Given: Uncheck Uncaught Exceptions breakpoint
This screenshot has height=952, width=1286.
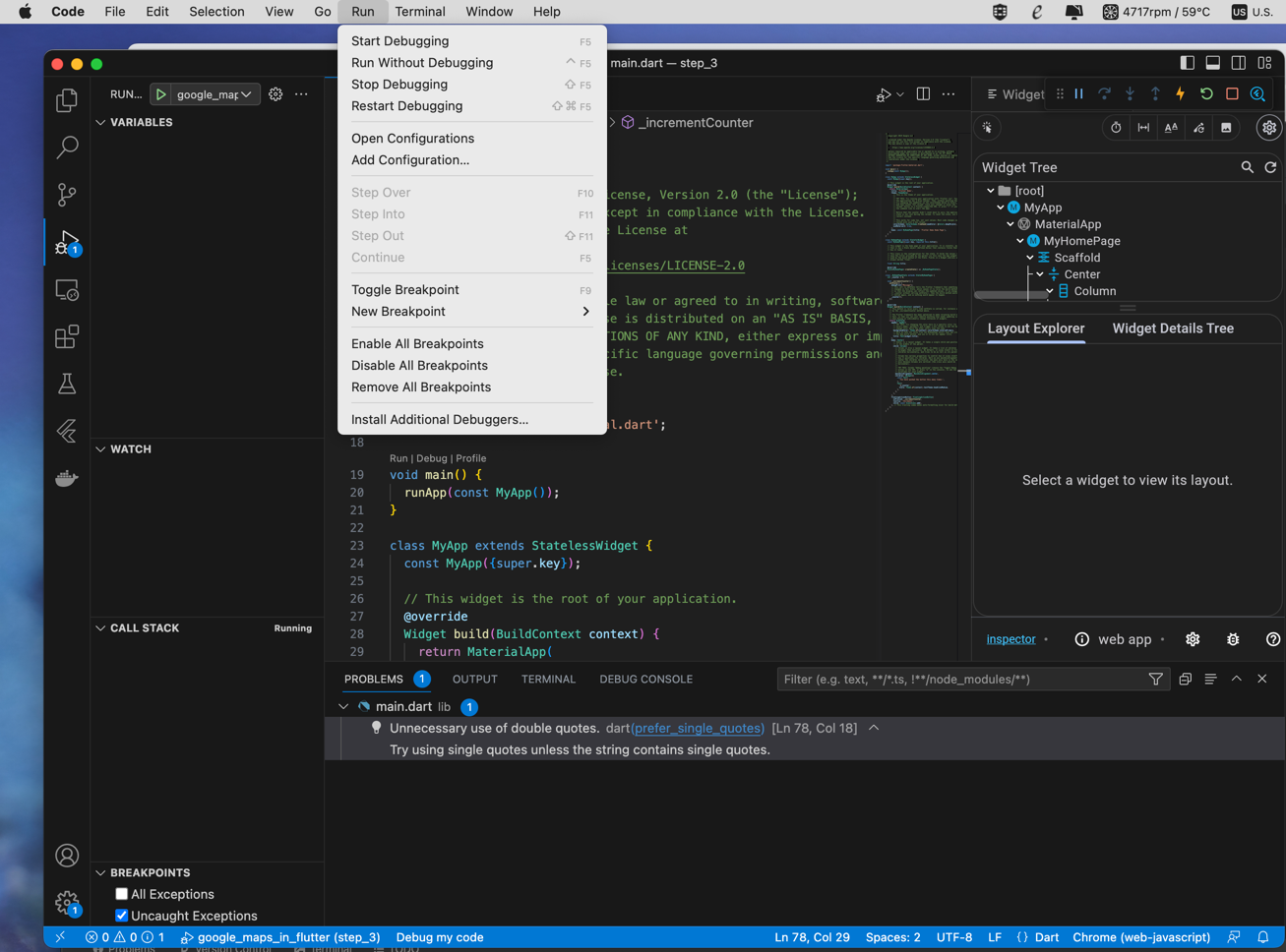Looking at the screenshot, I should click(x=122, y=916).
